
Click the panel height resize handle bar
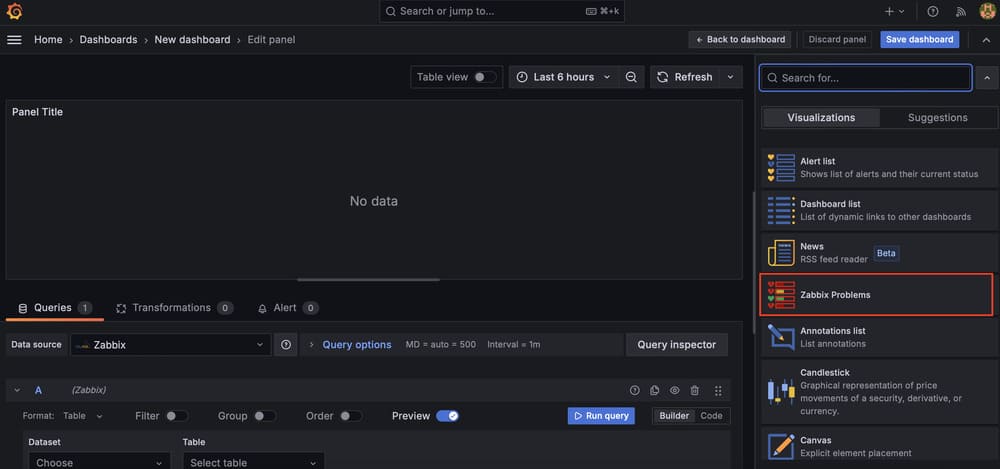coord(369,279)
